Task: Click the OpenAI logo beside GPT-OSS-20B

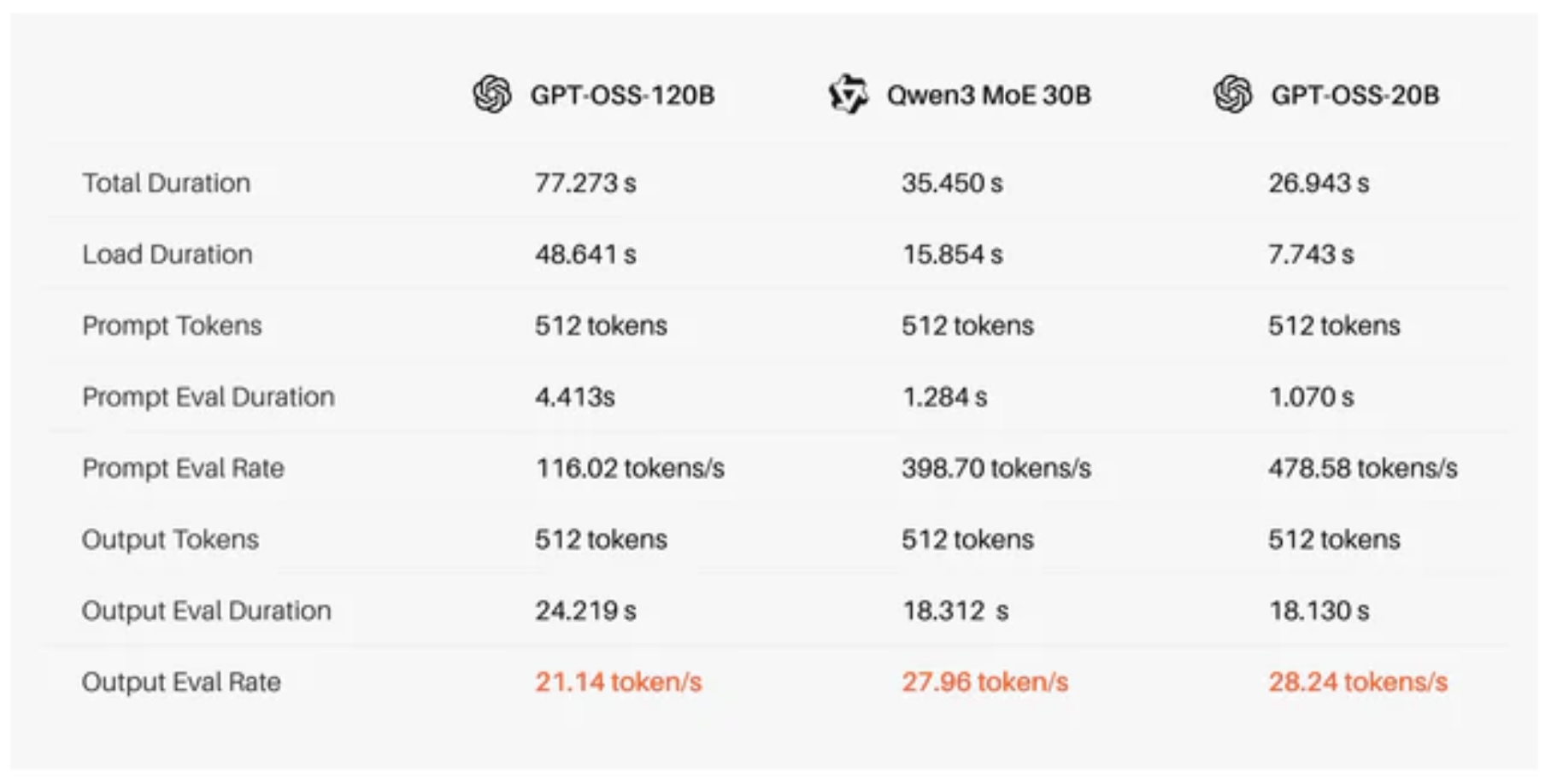Action: coord(1232,94)
